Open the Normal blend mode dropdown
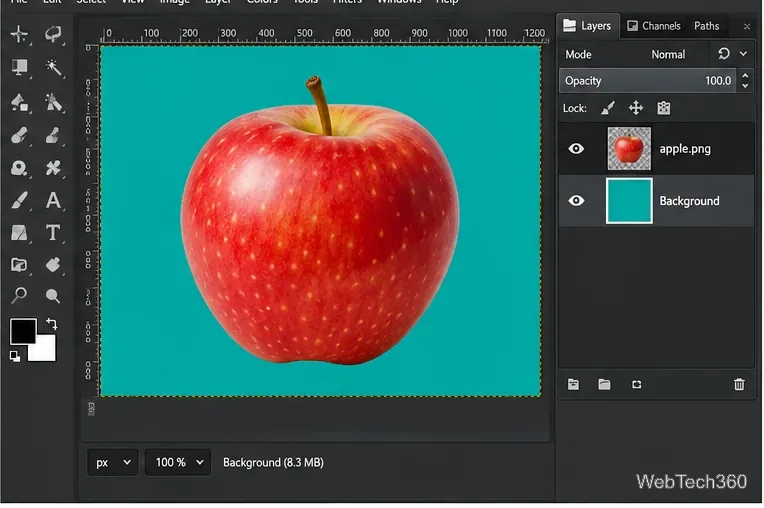Viewport: 764px width, 508px height. click(668, 54)
